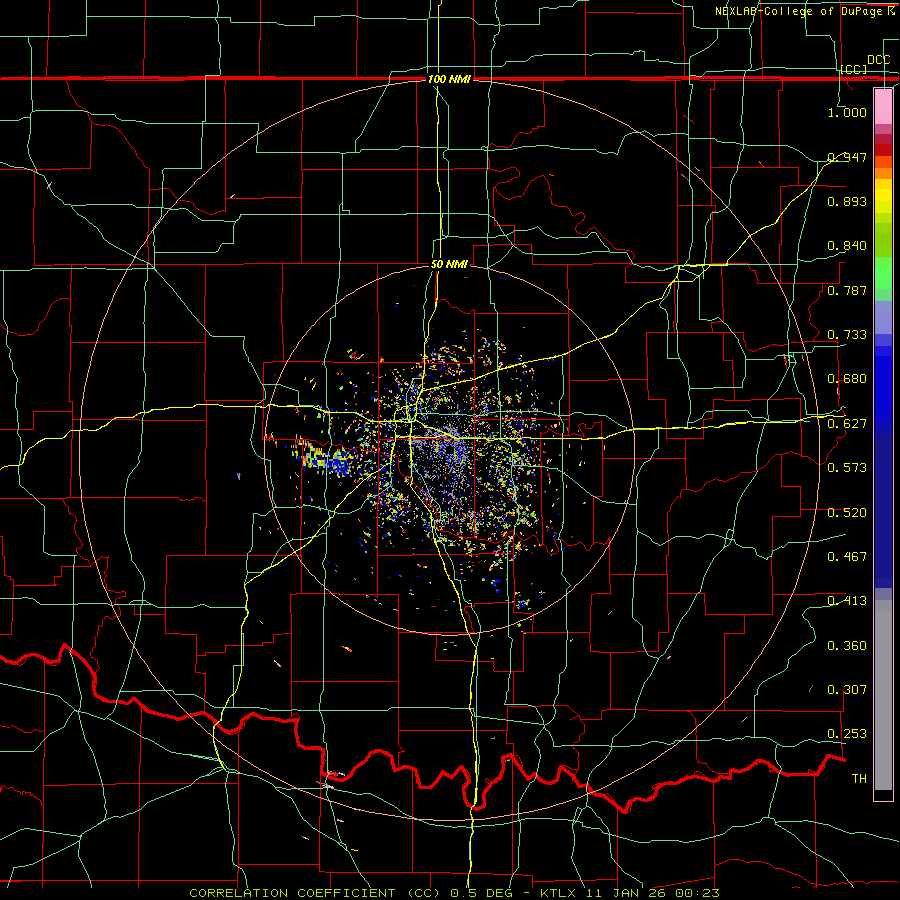Click the KTLX 11 JAN 26 00:23 timestamp

[x=630, y=893]
